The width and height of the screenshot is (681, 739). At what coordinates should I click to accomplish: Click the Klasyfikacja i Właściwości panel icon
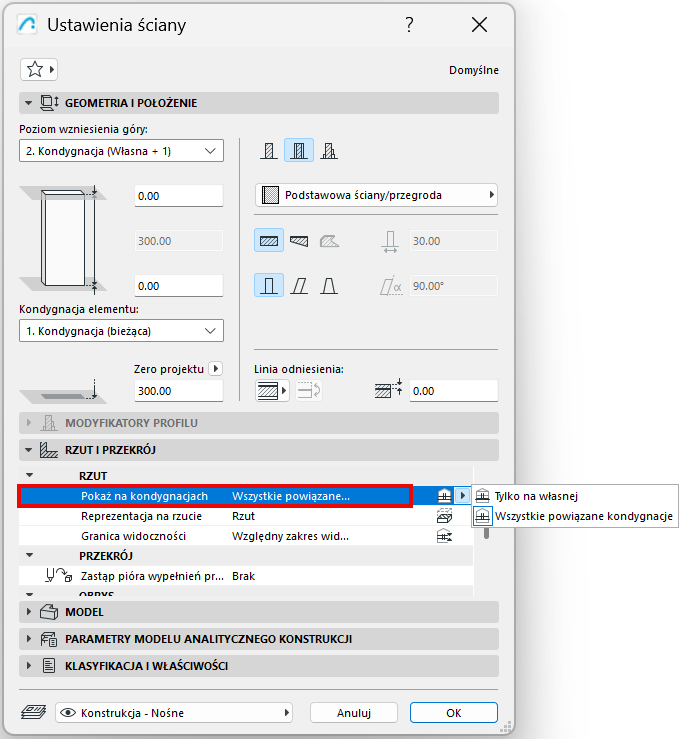point(49,666)
